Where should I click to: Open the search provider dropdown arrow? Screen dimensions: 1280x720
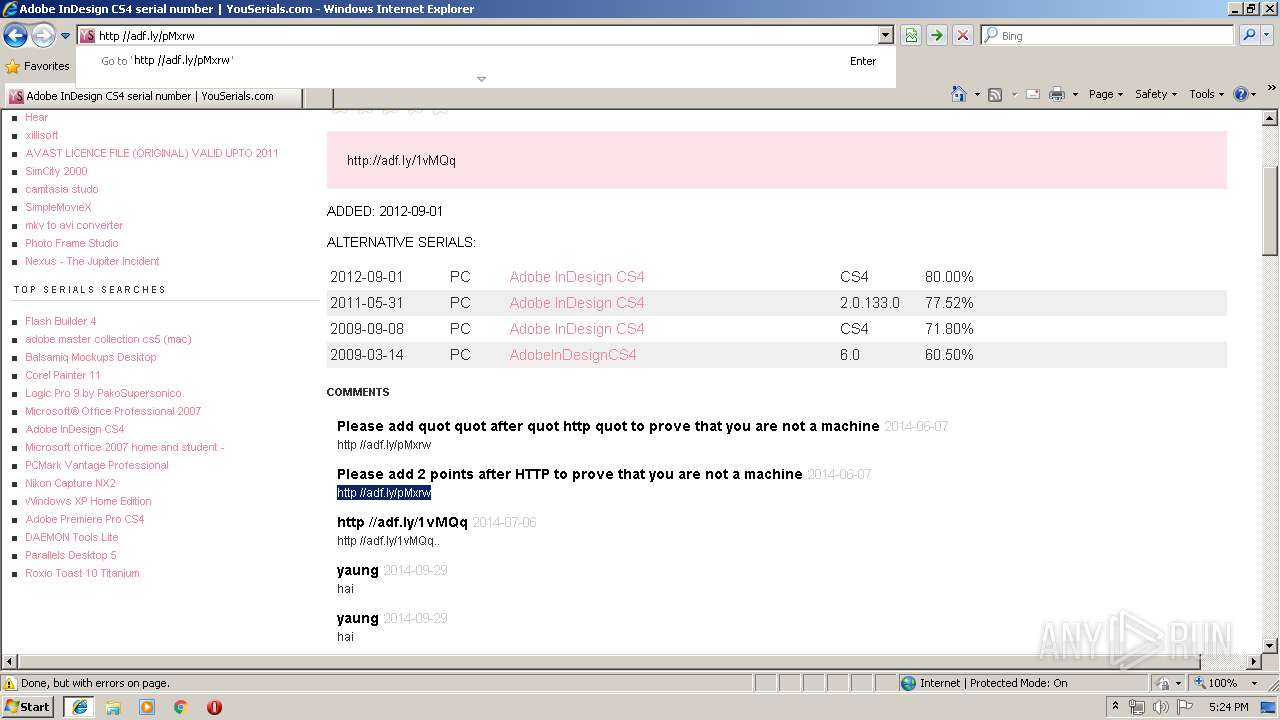[x=1266, y=35]
